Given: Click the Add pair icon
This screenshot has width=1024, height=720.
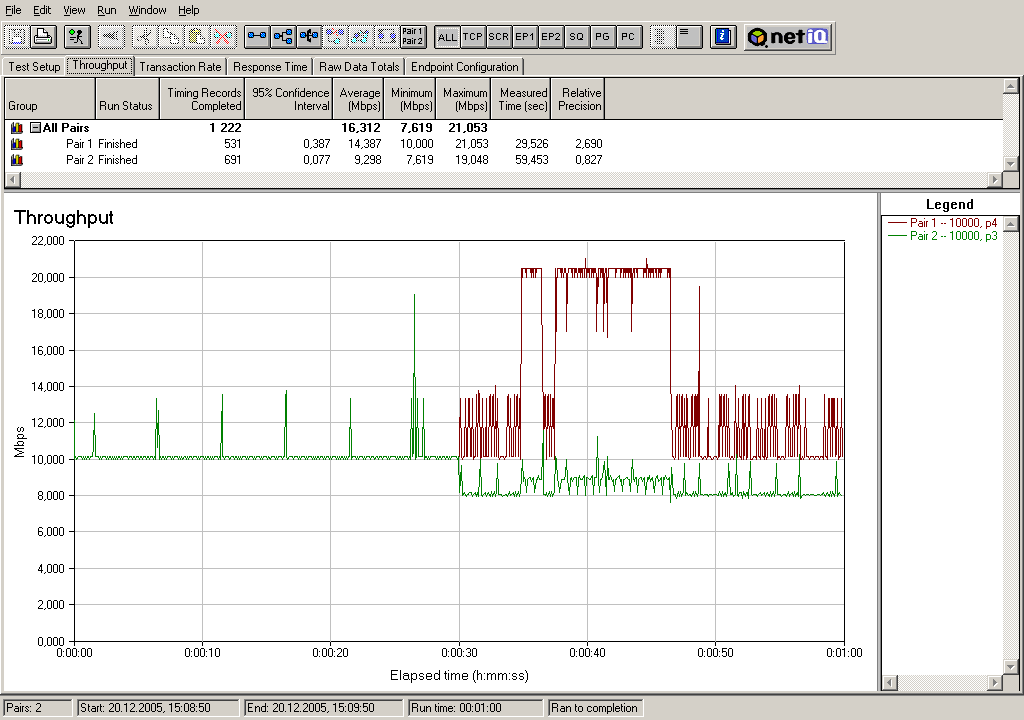Looking at the screenshot, I should click(x=257, y=37).
